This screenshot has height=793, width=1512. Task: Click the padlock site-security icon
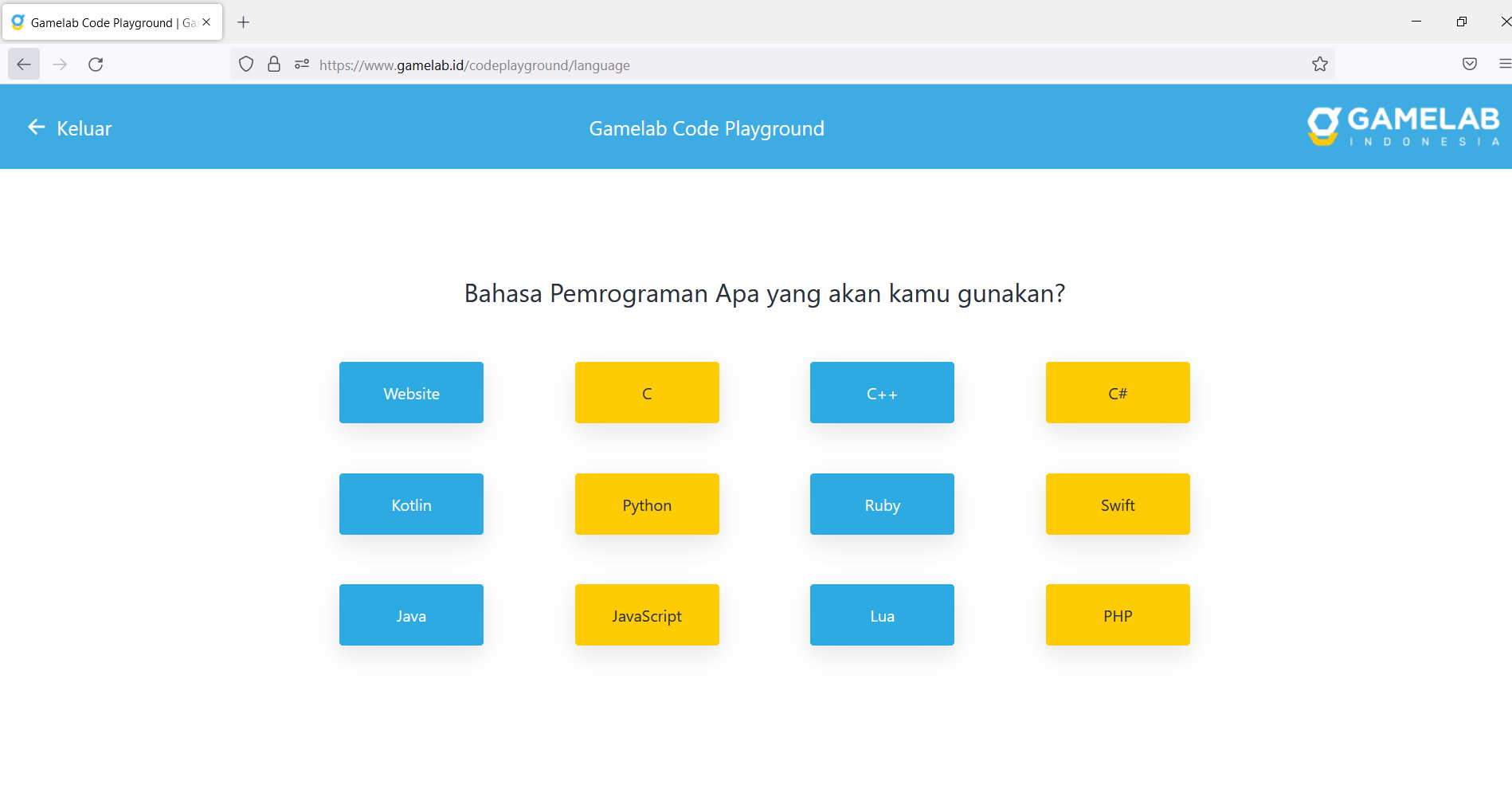click(273, 64)
